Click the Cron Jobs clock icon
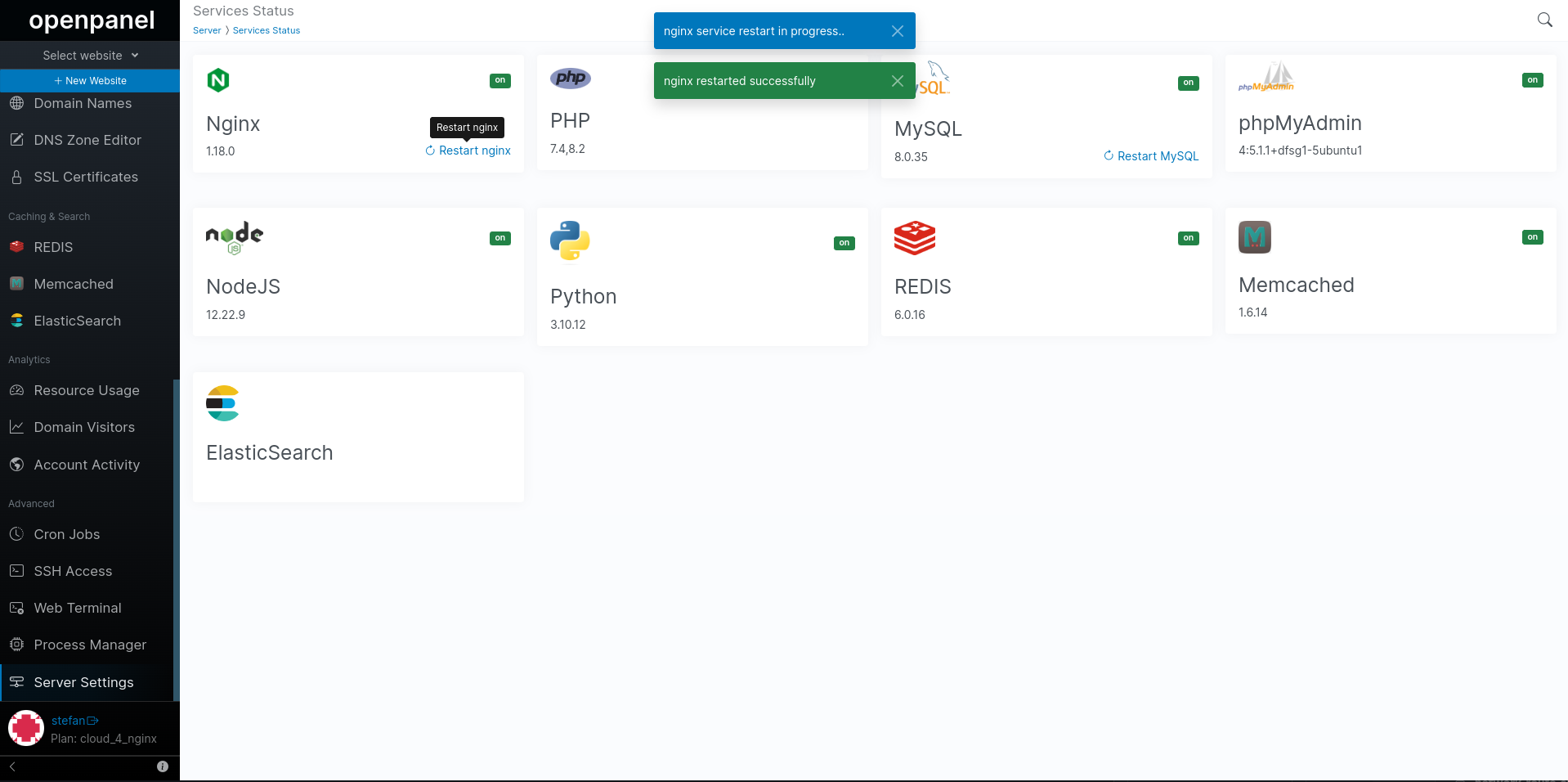This screenshot has height=782, width=1568. [x=16, y=534]
